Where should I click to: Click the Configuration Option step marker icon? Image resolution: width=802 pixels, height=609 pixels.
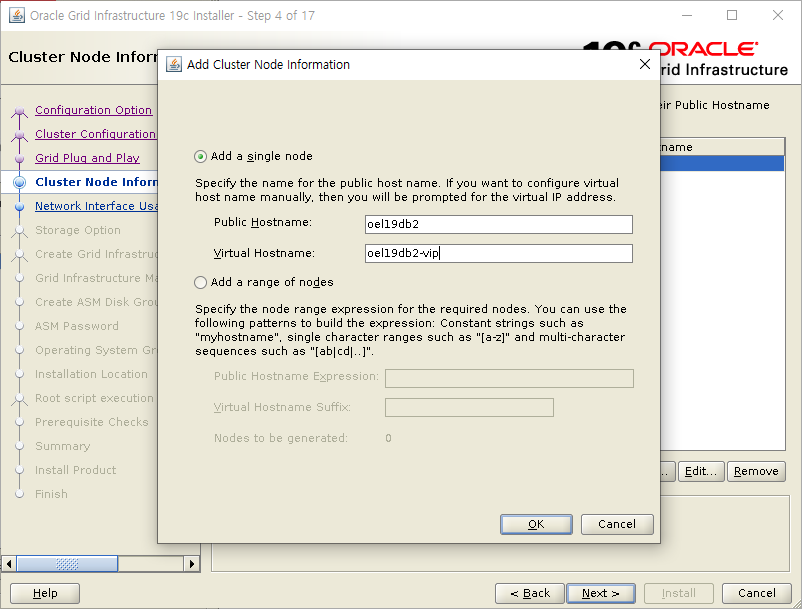tap(19, 110)
